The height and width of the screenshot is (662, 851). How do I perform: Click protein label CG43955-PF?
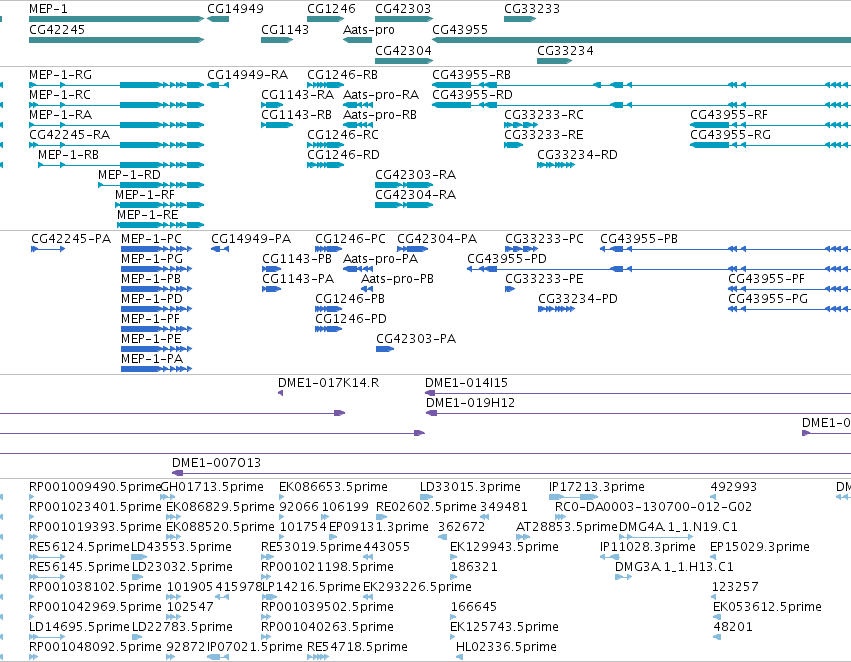(x=766, y=279)
